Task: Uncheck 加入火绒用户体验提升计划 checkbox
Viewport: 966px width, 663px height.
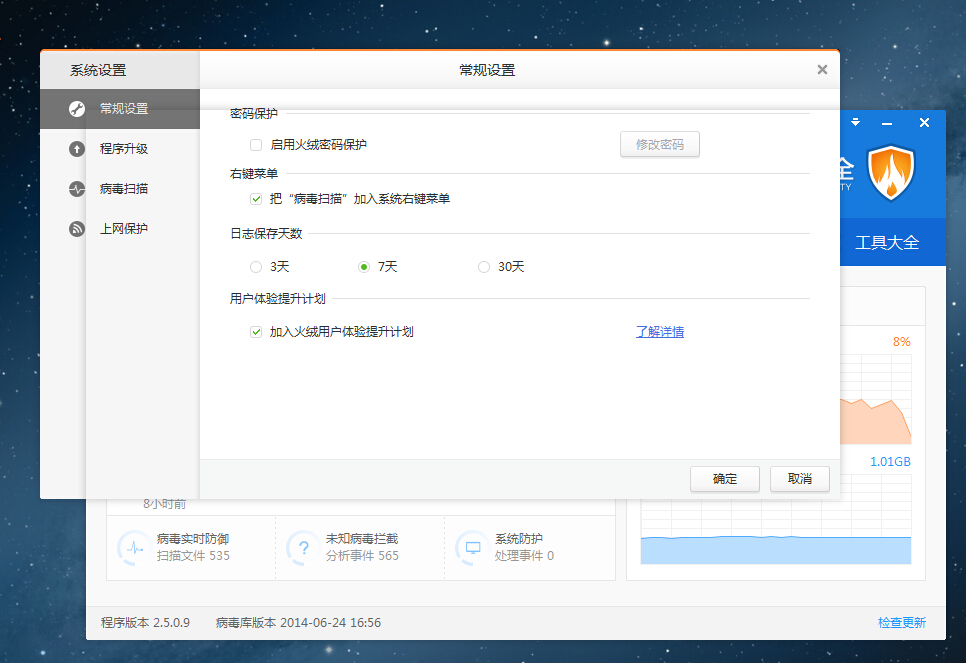Action: point(256,332)
